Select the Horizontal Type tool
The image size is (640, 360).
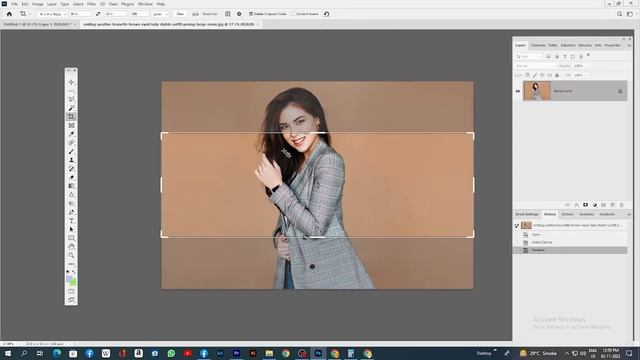coord(71,221)
